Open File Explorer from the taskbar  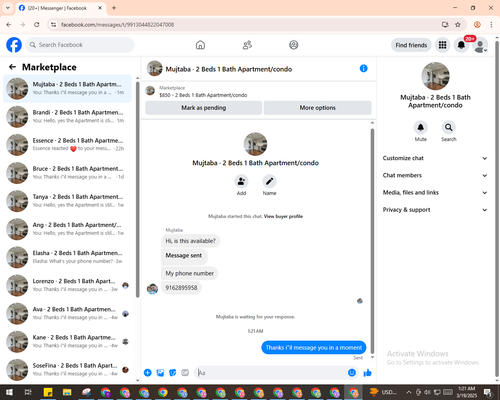coord(67,392)
